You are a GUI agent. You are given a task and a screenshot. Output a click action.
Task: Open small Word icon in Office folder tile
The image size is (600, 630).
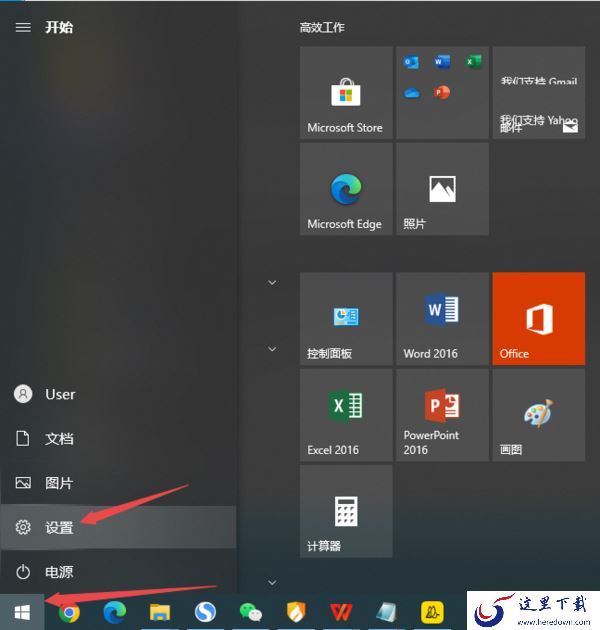(x=442, y=62)
